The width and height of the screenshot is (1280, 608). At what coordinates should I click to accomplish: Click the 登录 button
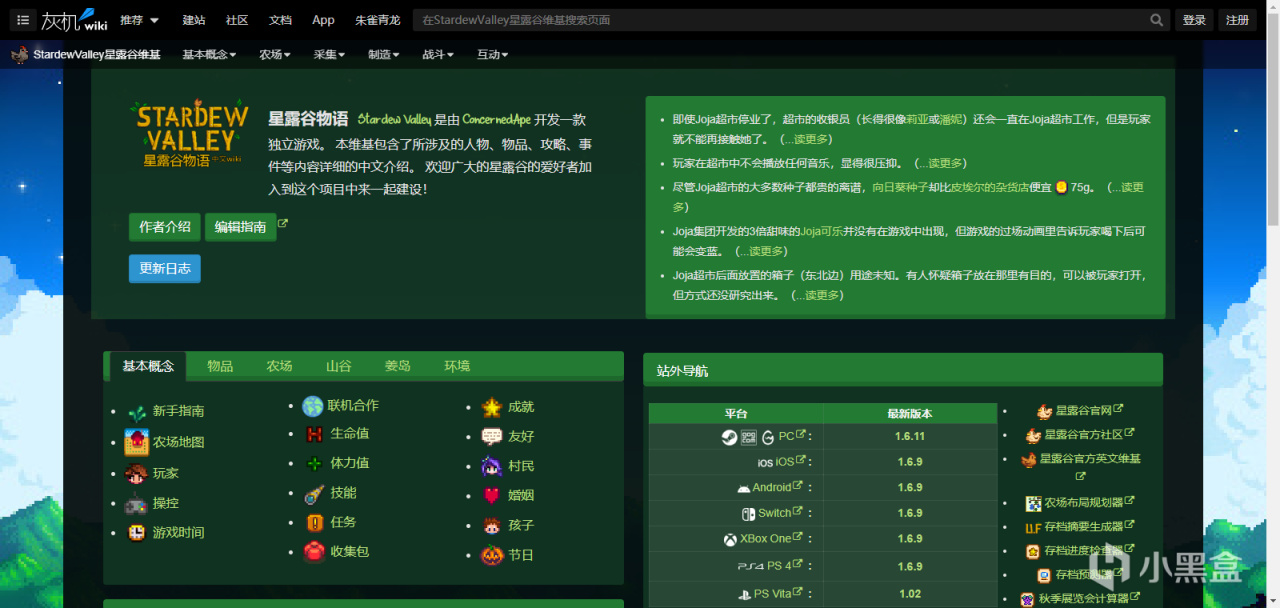point(1194,20)
